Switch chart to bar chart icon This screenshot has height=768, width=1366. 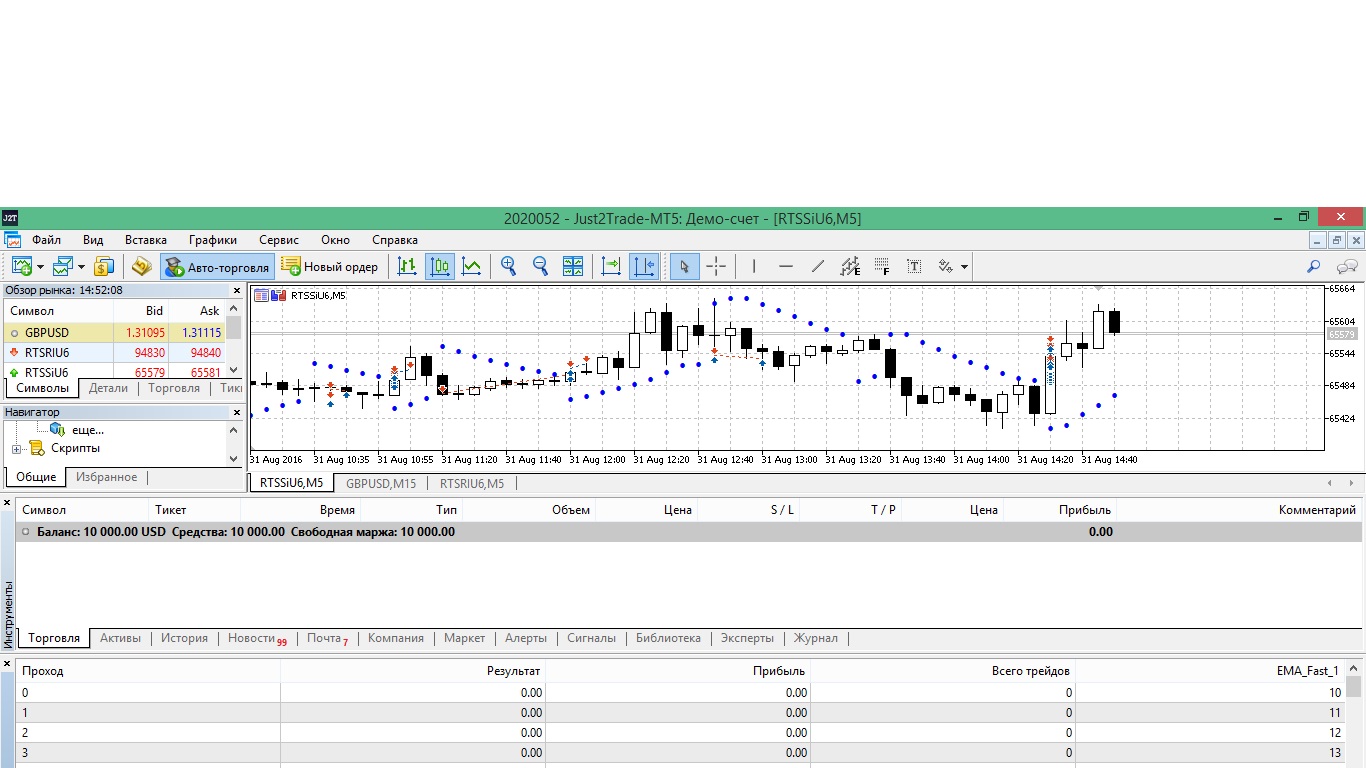(407, 267)
